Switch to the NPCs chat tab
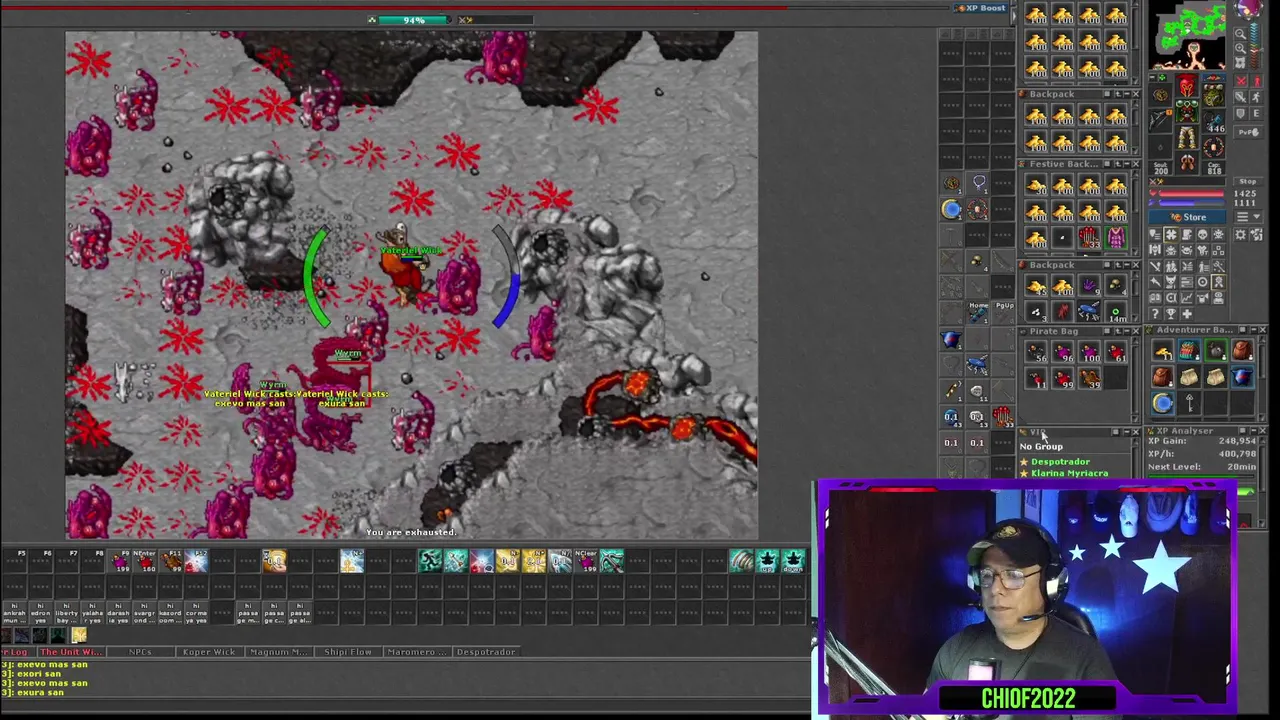Viewport: 1280px width, 720px height. pyautogui.click(x=140, y=651)
